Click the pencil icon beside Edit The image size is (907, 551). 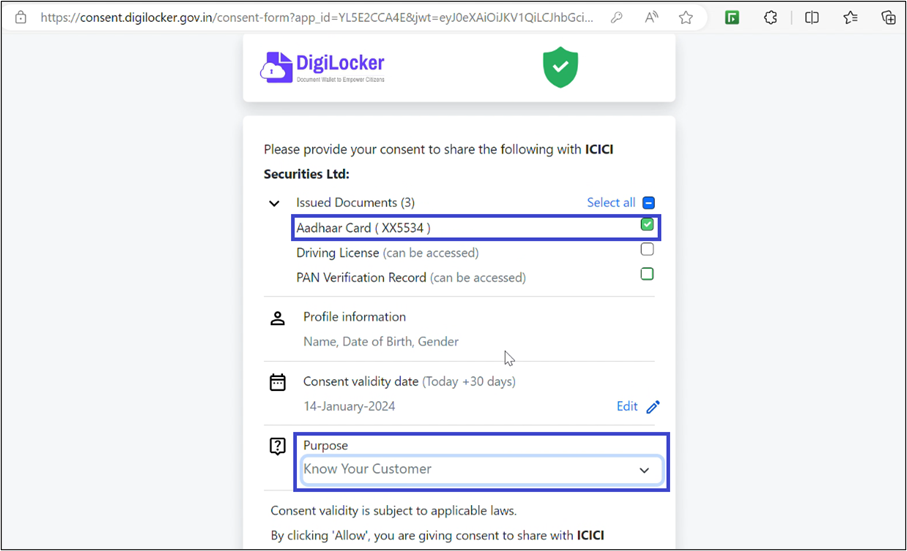(653, 407)
